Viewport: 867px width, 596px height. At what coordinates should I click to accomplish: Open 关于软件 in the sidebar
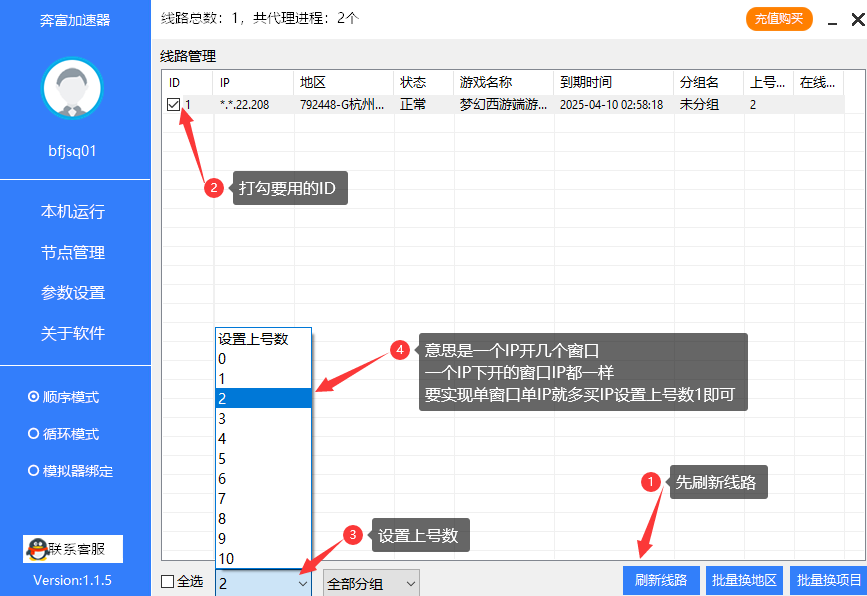coord(73,333)
